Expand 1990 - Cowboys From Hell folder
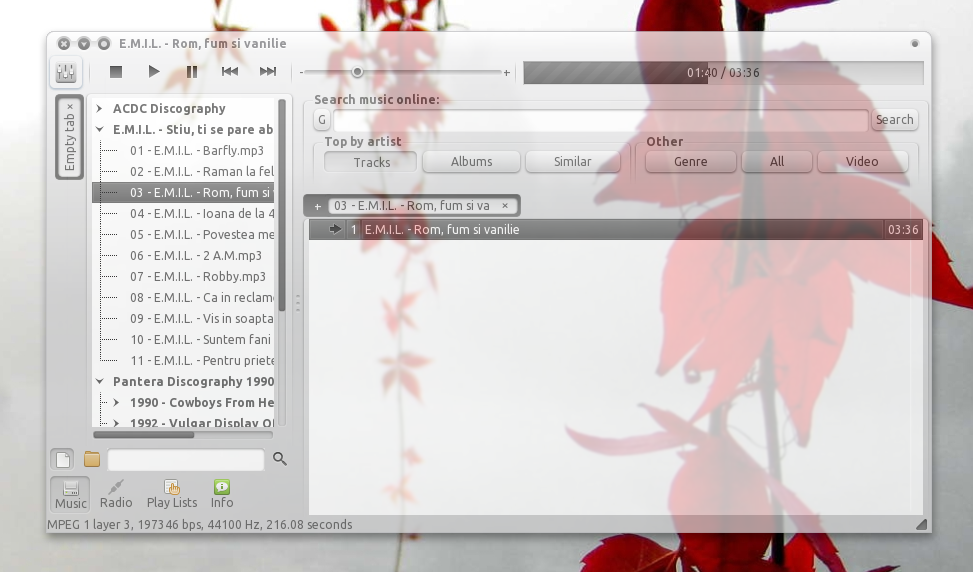The width and height of the screenshot is (973, 572). (x=116, y=403)
